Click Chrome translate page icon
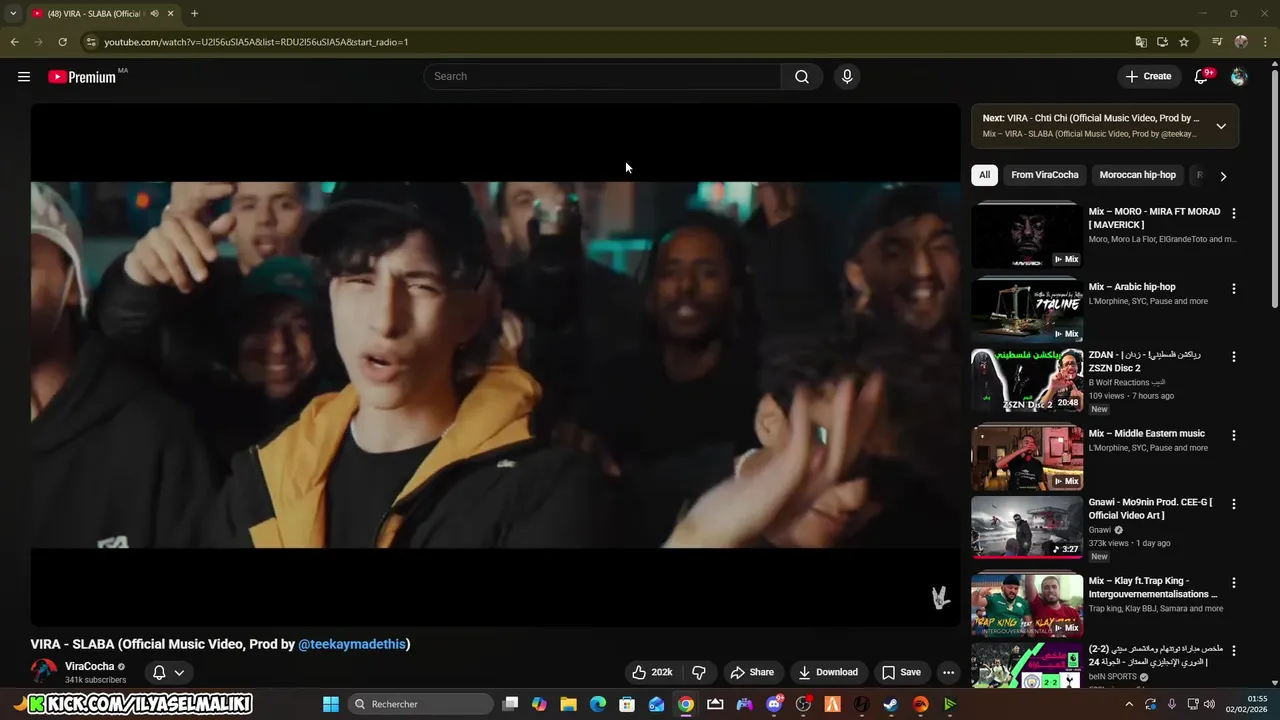The height and width of the screenshot is (720, 1280). pos(1141,42)
